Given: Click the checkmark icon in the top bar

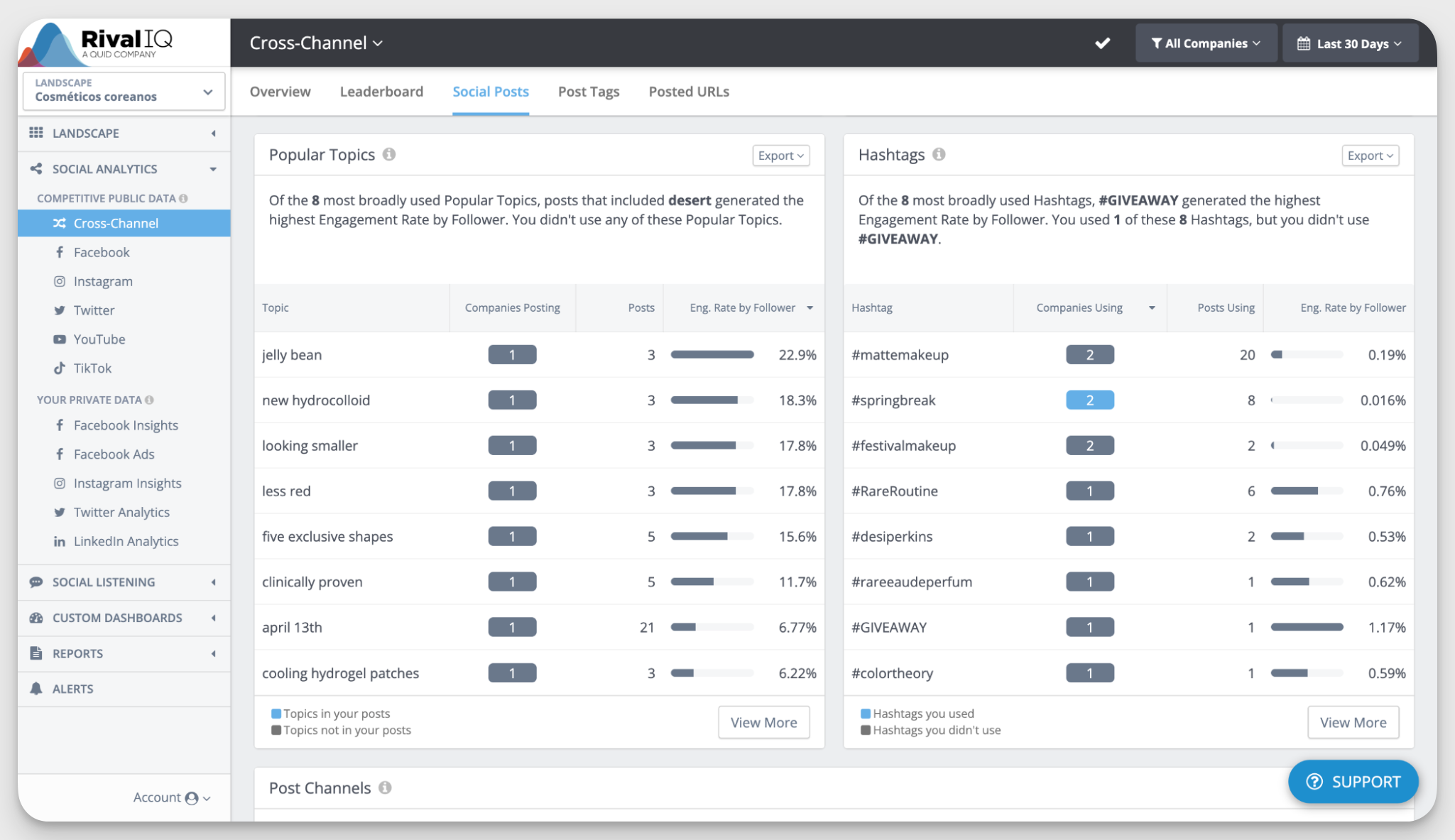Looking at the screenshot, I should [1102, 43].
